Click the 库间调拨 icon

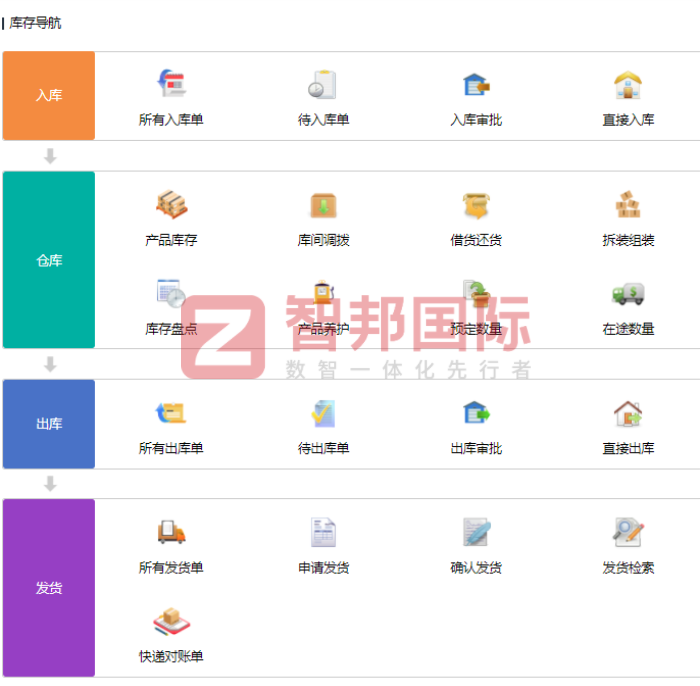[323, 205]
